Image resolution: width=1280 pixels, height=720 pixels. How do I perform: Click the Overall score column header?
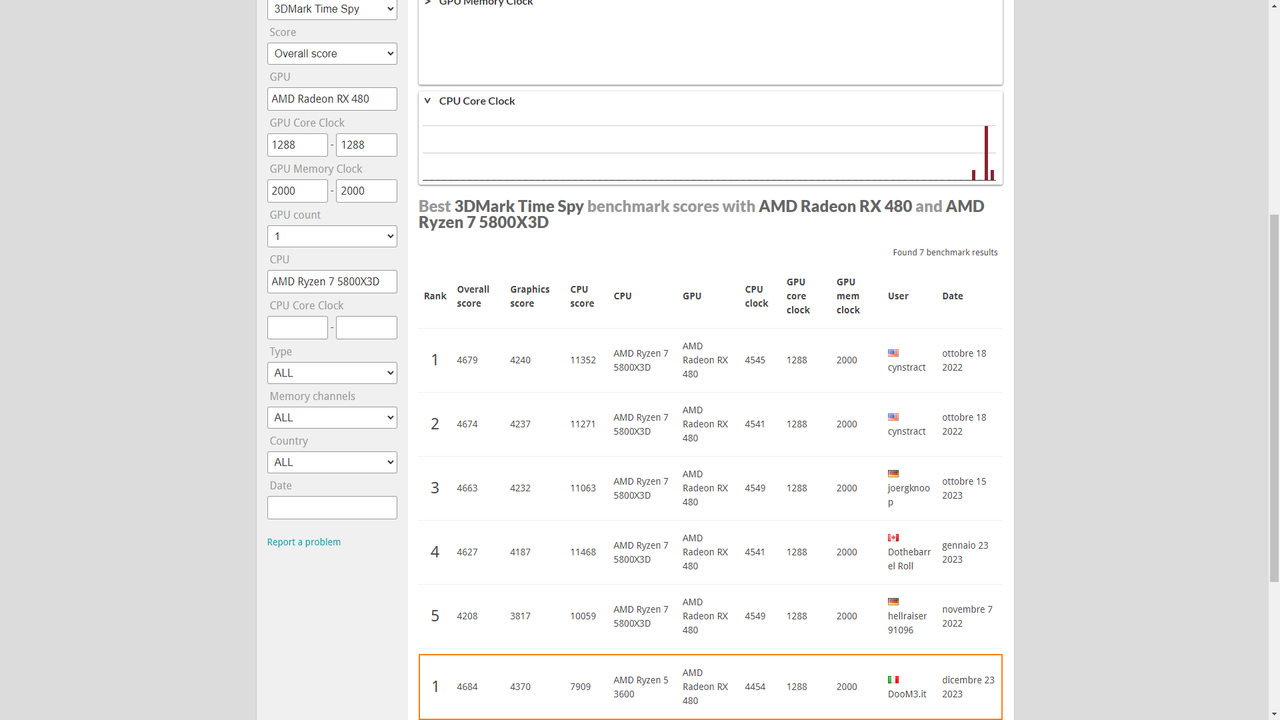click(473, 296)
